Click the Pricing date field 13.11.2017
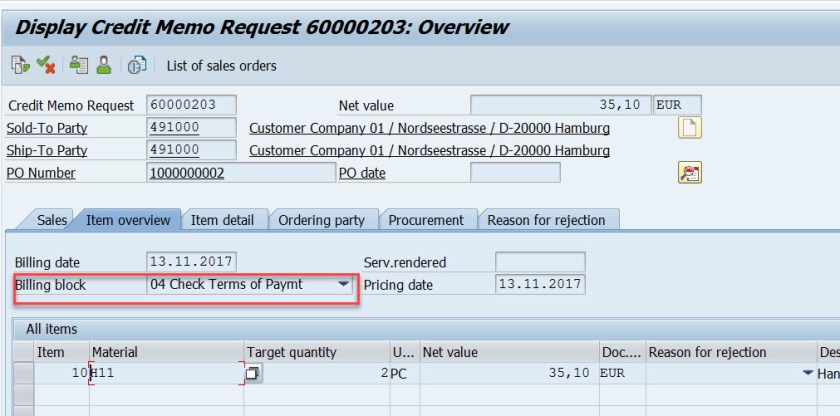This screenshot has width=840, height=416. point(540,284)
